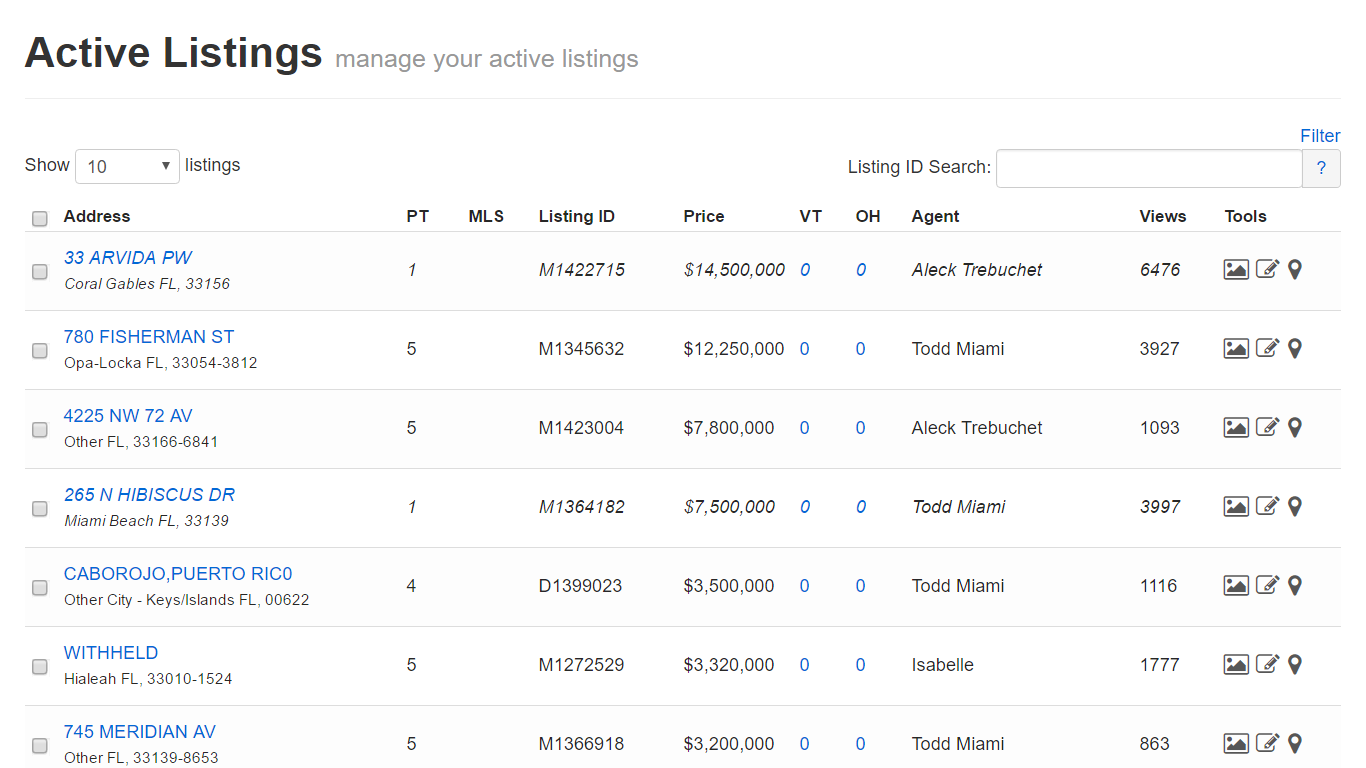Open the Filter link
The height and width of the screenshot is (768, 1366).
click(x=1319, y=136)
